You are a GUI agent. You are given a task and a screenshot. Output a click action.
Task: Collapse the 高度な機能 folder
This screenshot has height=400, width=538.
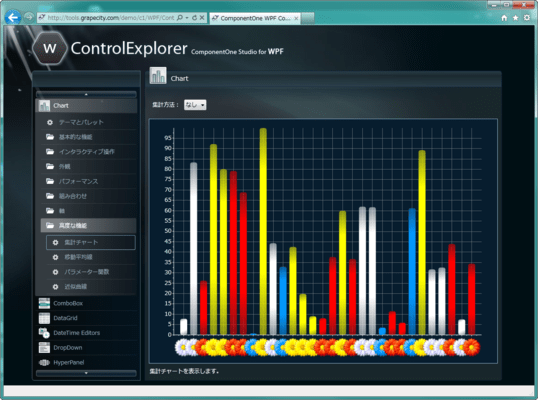pos(89,225)
